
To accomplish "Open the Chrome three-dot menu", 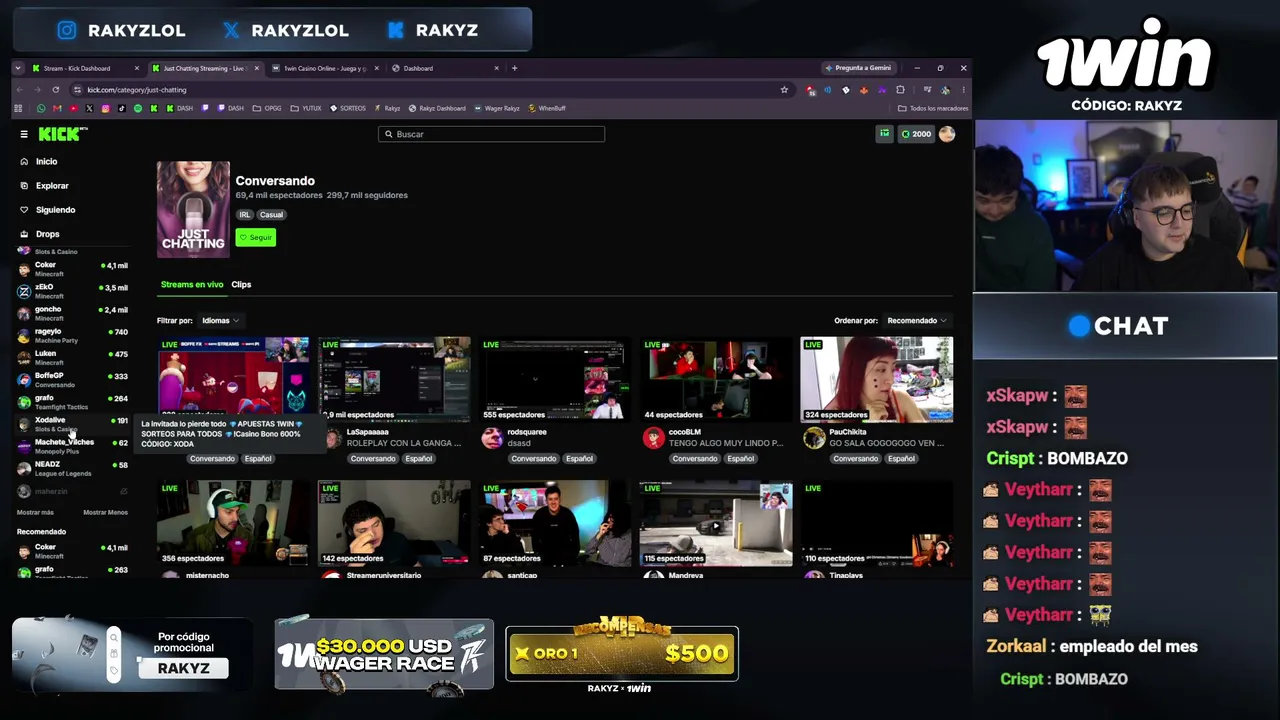I will (963, 90).
